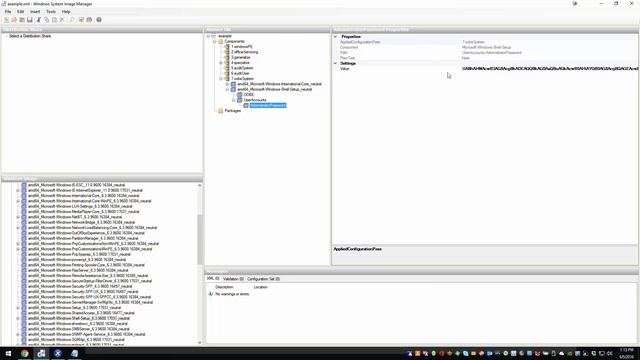This screenshot has width=640, height=360.
Task: Expand the NetBT component in the image list
Action: (18, 217)
